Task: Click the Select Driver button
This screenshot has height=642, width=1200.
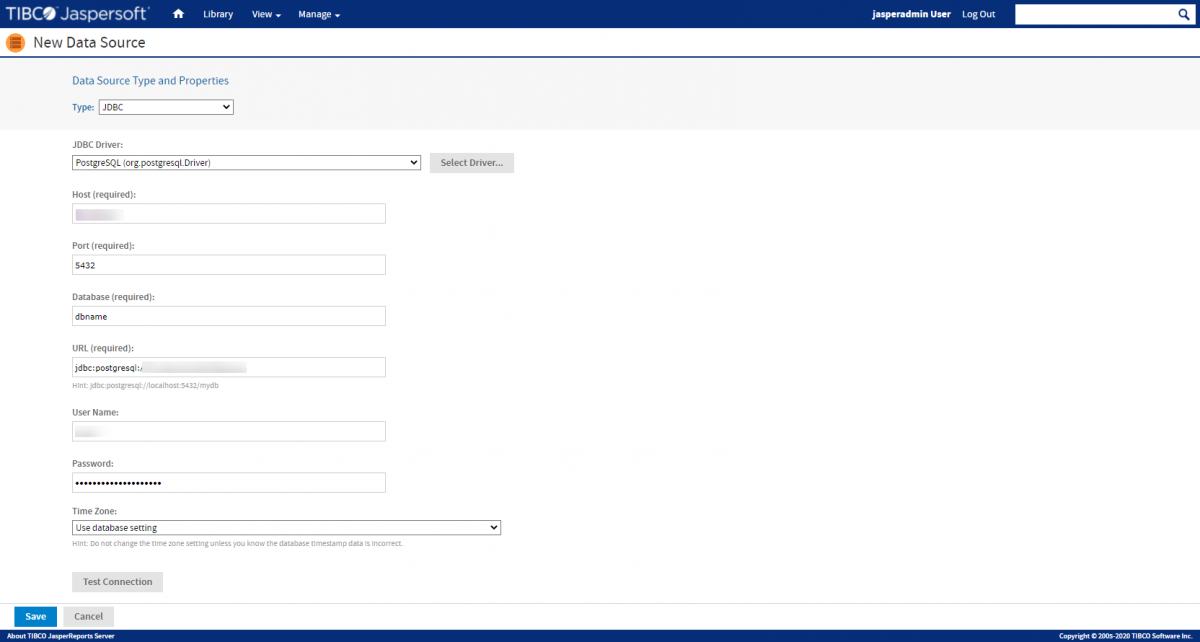Action: coord(471,163)
